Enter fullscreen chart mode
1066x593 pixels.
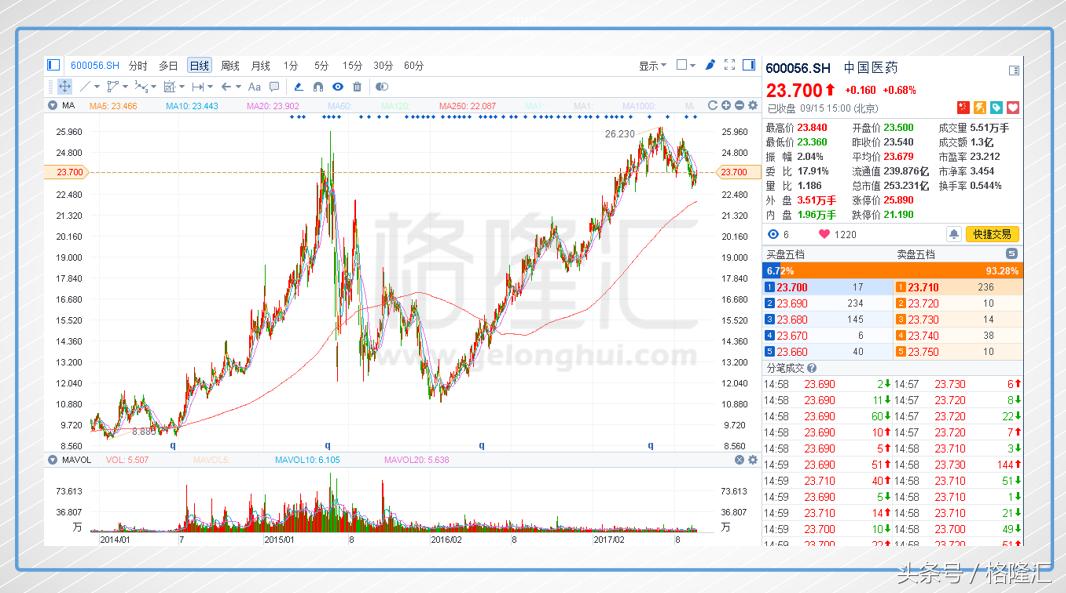(x=729, y=65)
